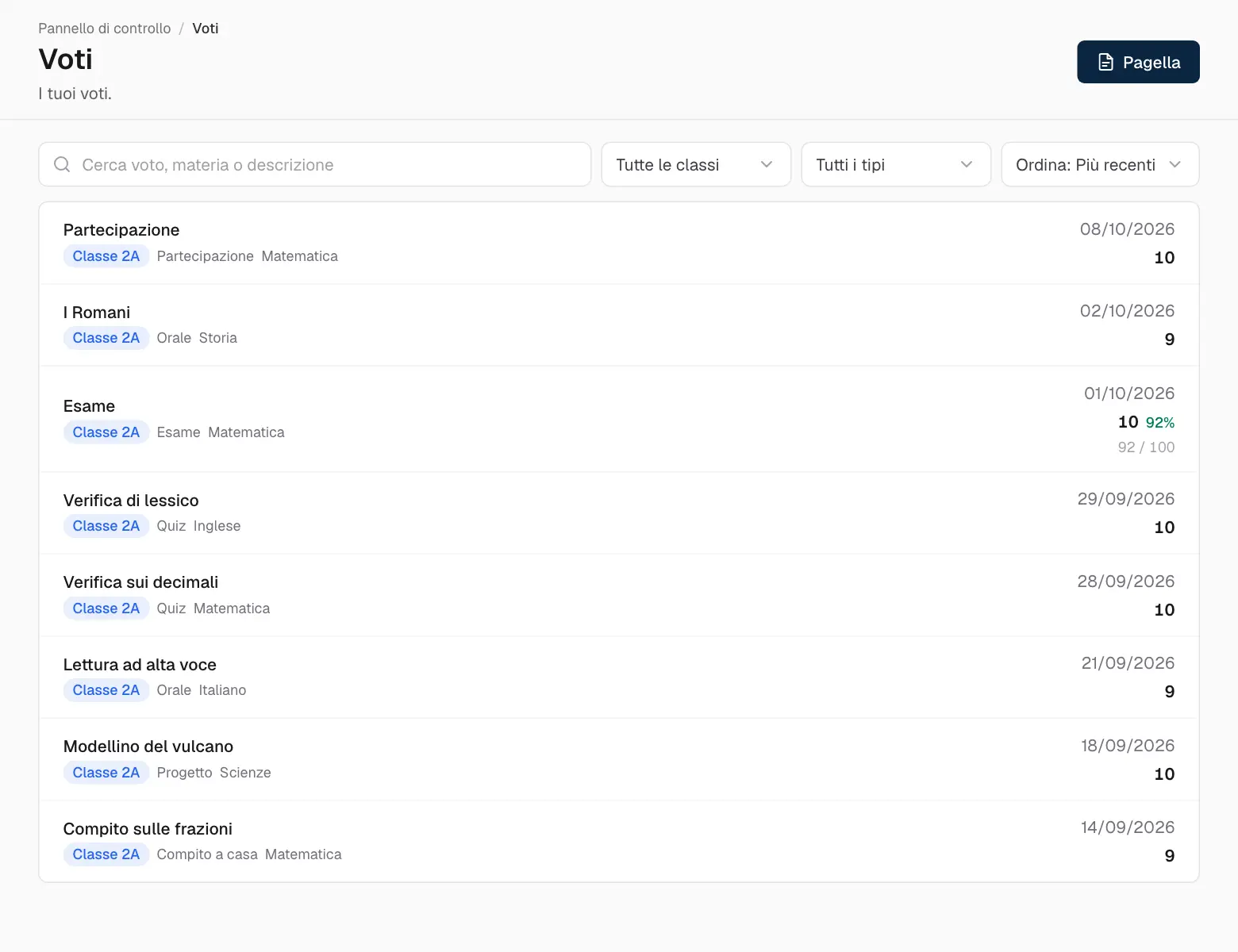
Task: Click the Storia subject label
Action: pyautogui.click(x=218, y=338)
